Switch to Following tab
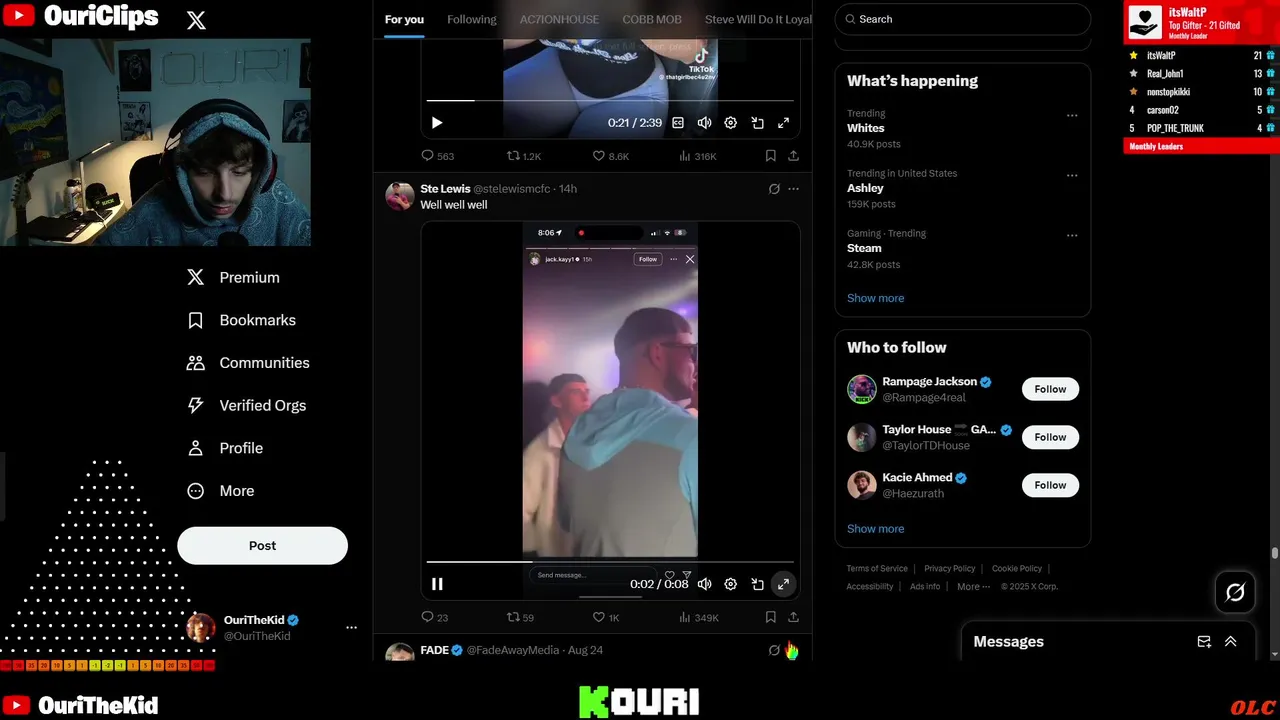 pyautogui.click(x=472, y=19)
